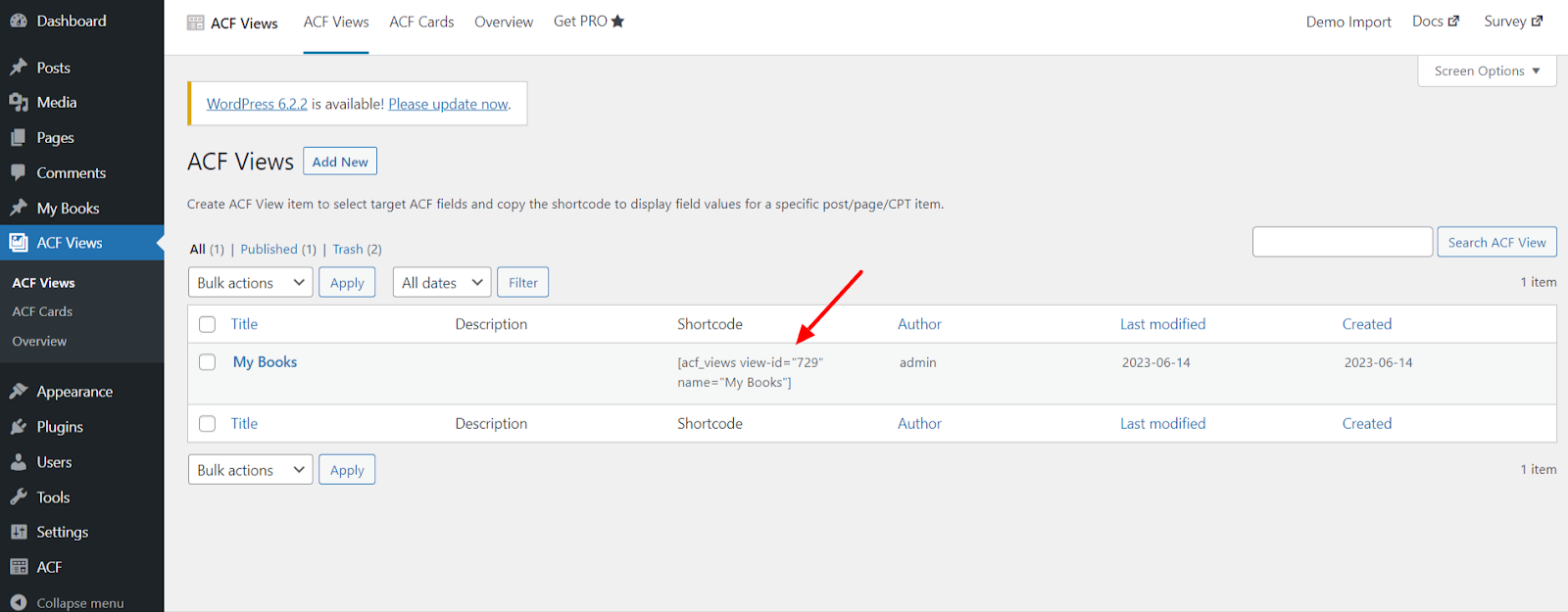This screenshot has width=1568, height=612.
Task: Sort by Author in table footer
Action: 919,424
